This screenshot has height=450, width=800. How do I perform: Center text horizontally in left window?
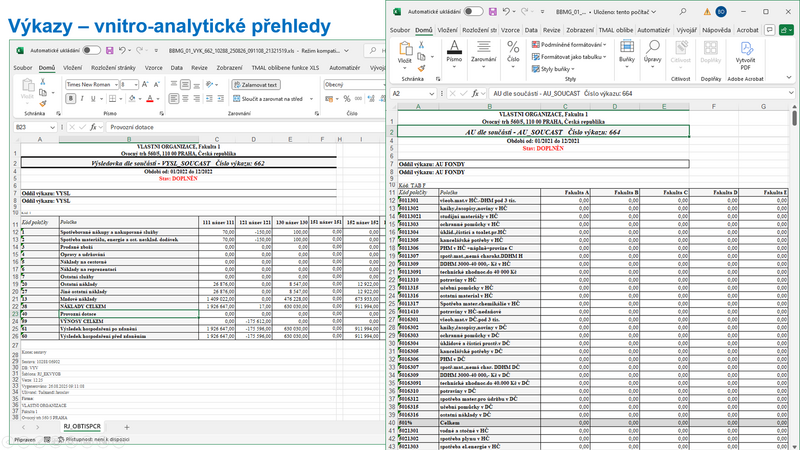pos(185,98)
